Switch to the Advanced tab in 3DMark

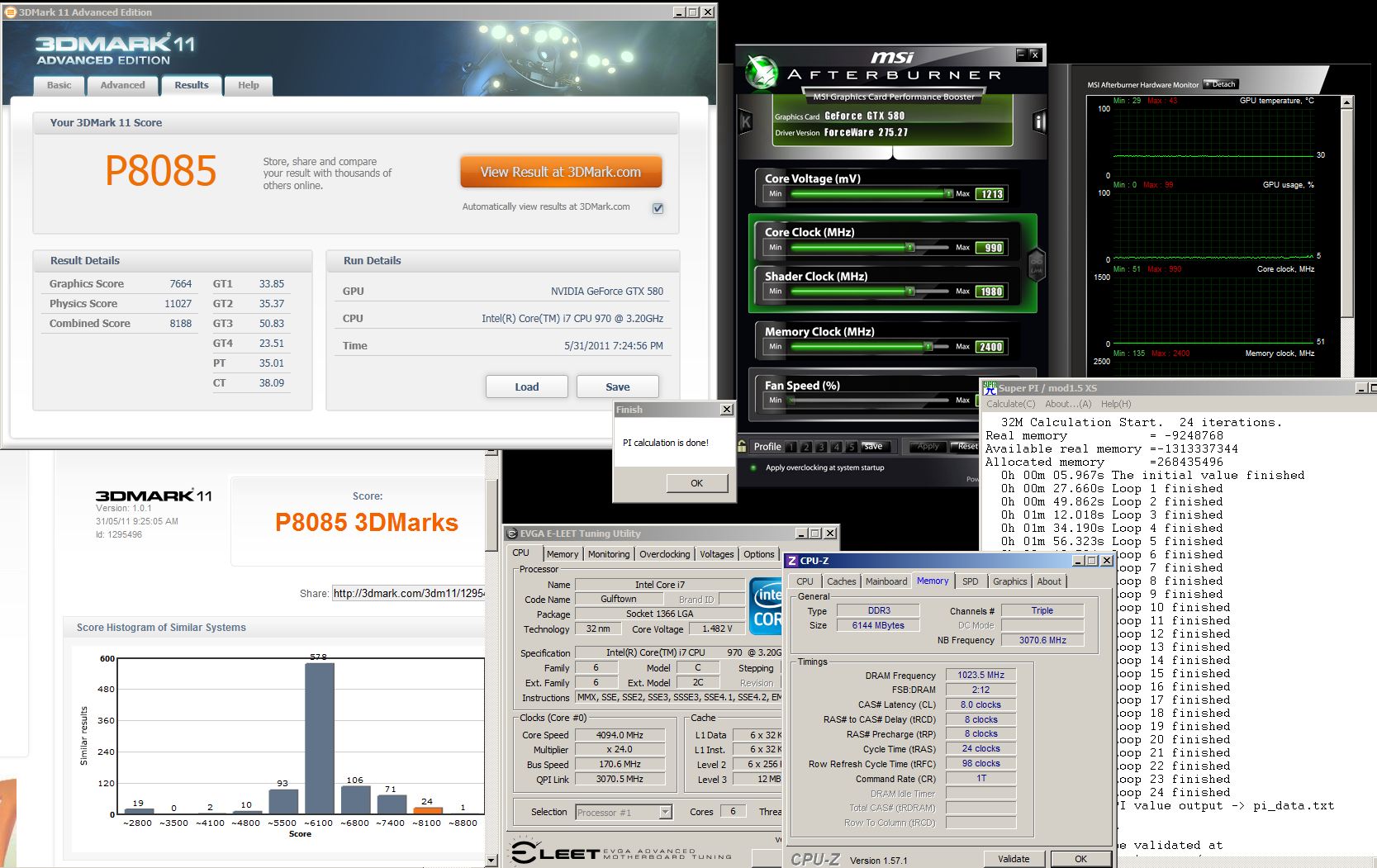pyautogui.click(x=122, y=85)
